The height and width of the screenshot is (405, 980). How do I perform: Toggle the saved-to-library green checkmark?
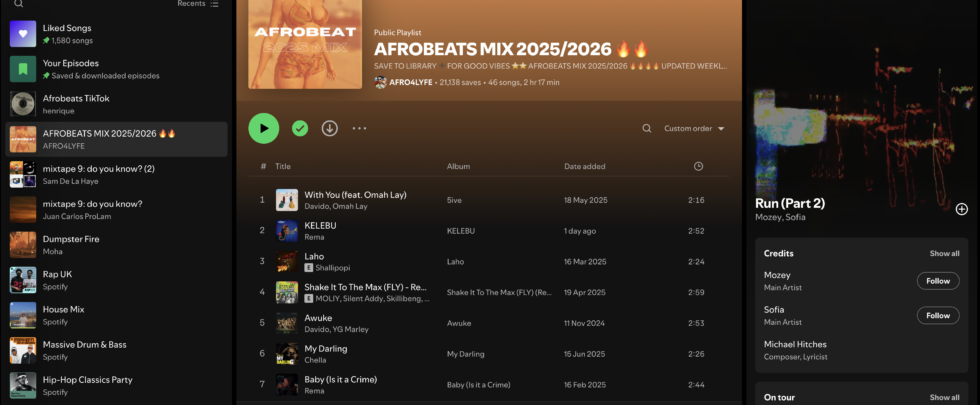coord(300,128)
